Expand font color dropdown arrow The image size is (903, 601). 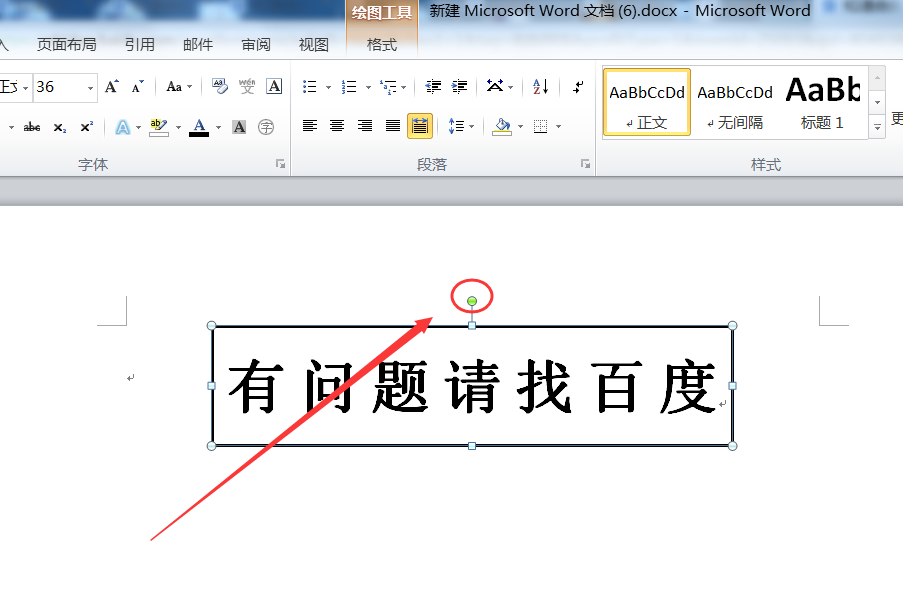[x=218, y=127]
